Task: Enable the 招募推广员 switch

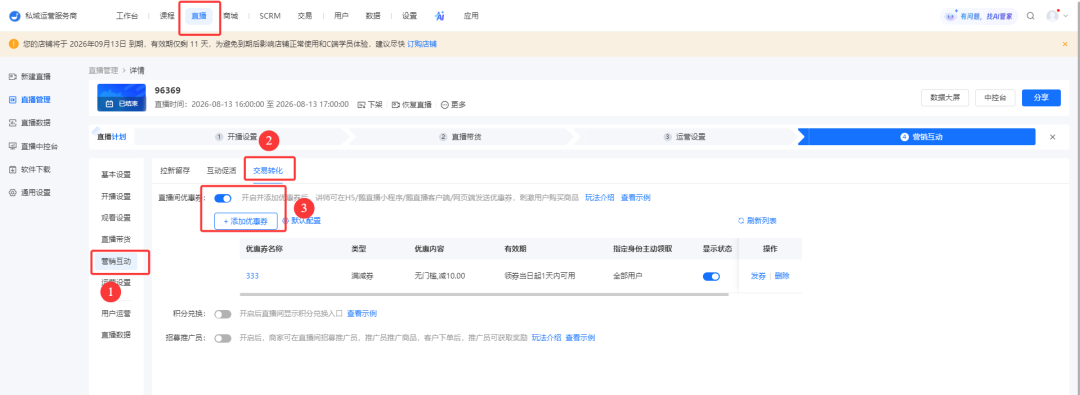Action: pyautogui.click(x=222, y=338)
